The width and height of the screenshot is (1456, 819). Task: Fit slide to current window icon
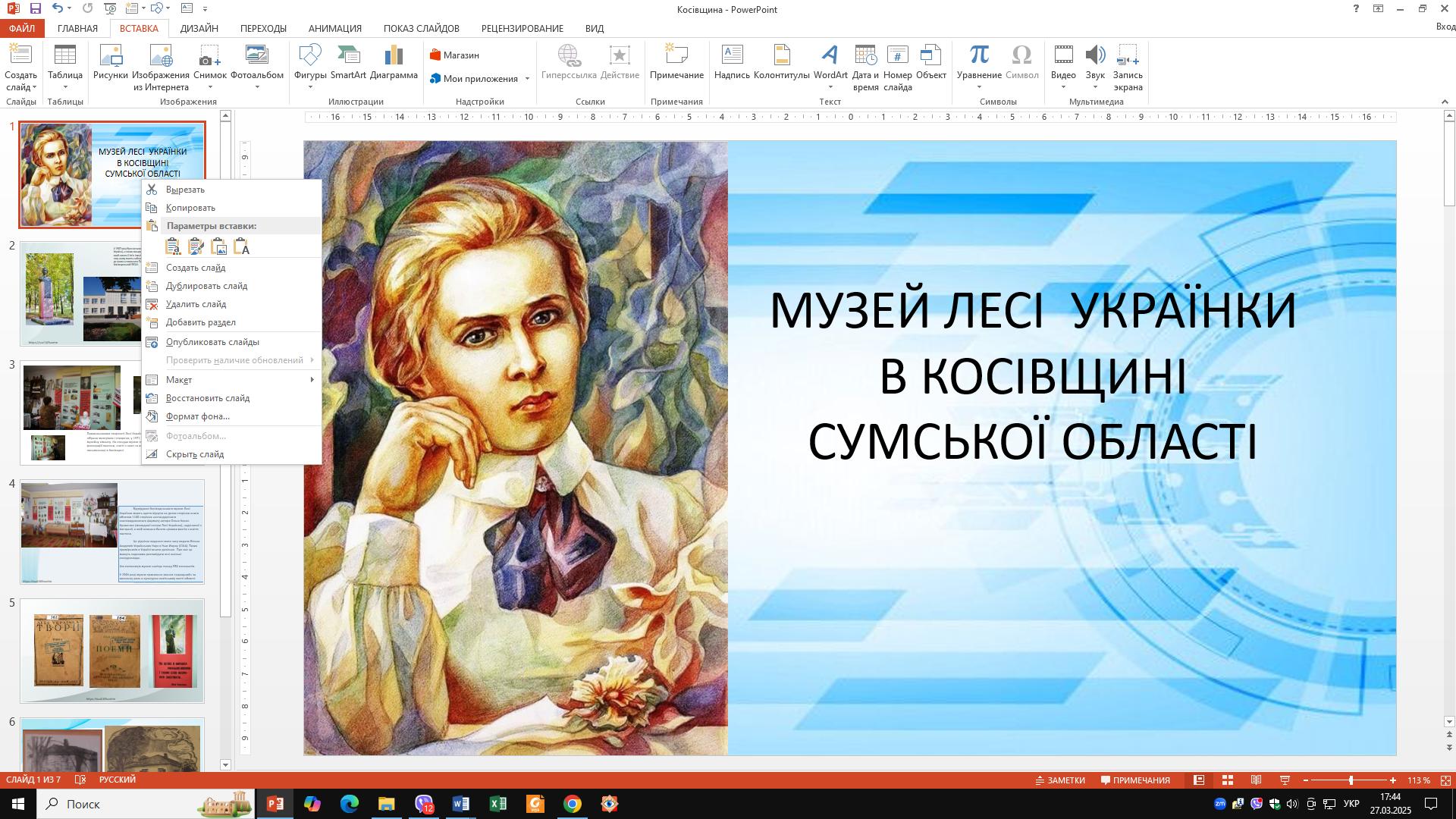click(1445, 780)
